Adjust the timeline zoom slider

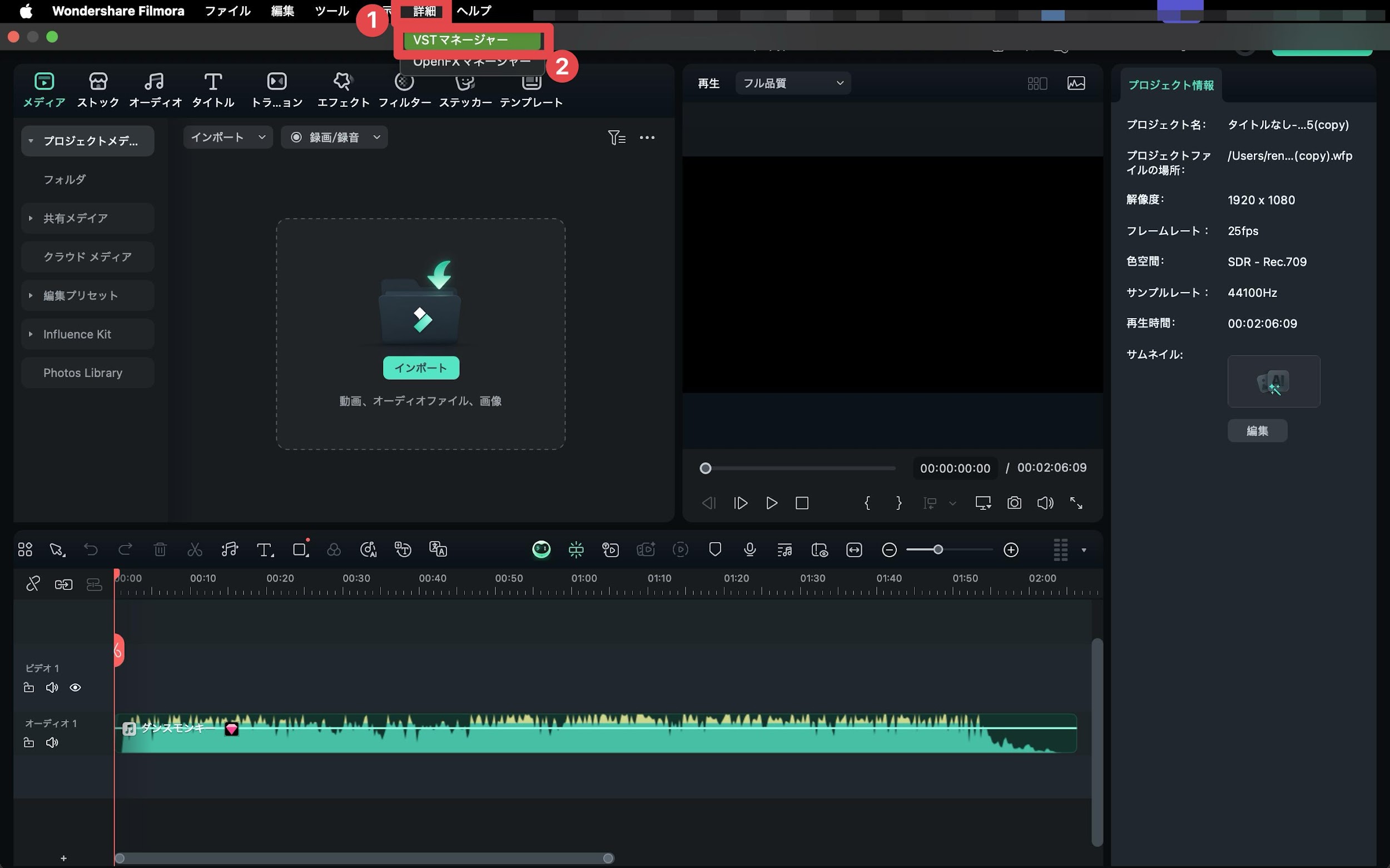[x=938, y=549]
